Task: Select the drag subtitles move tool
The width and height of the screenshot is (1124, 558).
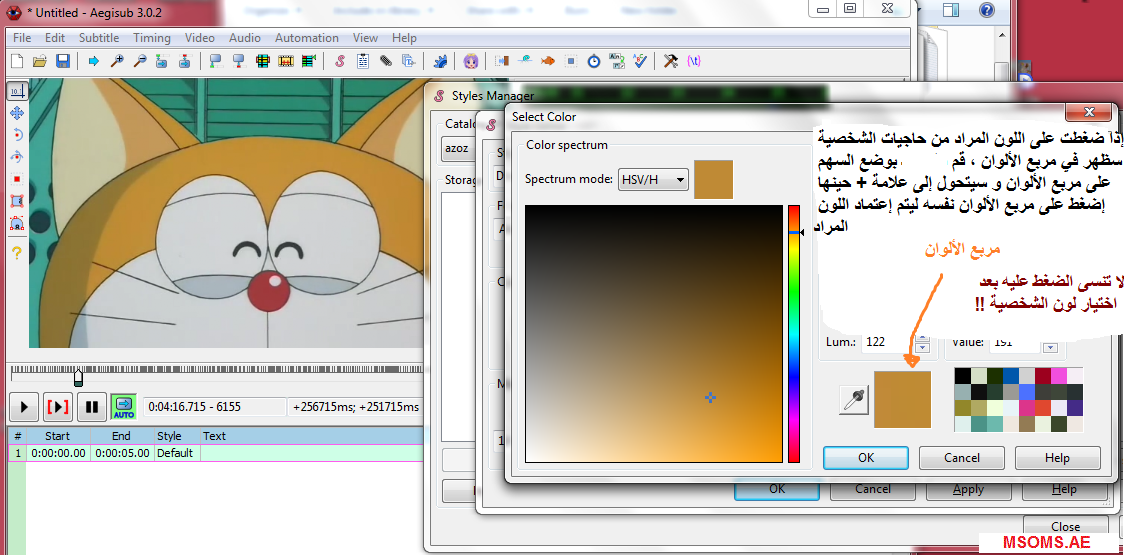Action: 16,112
